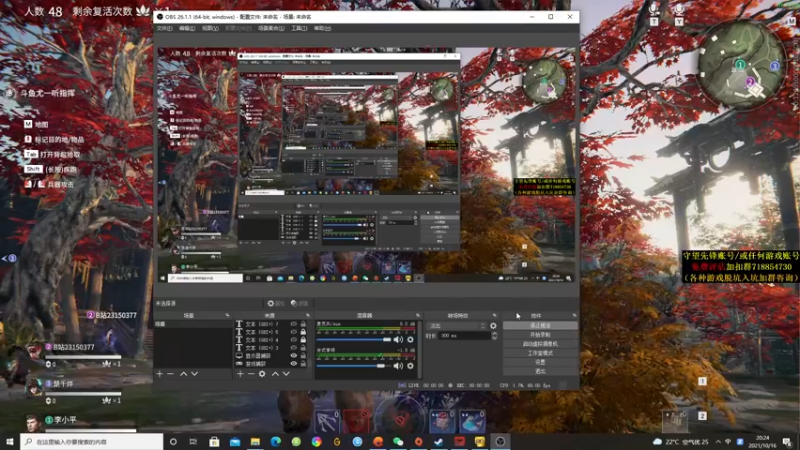
Task: Open the Edit menu in OBS
Action: point(187,29)
